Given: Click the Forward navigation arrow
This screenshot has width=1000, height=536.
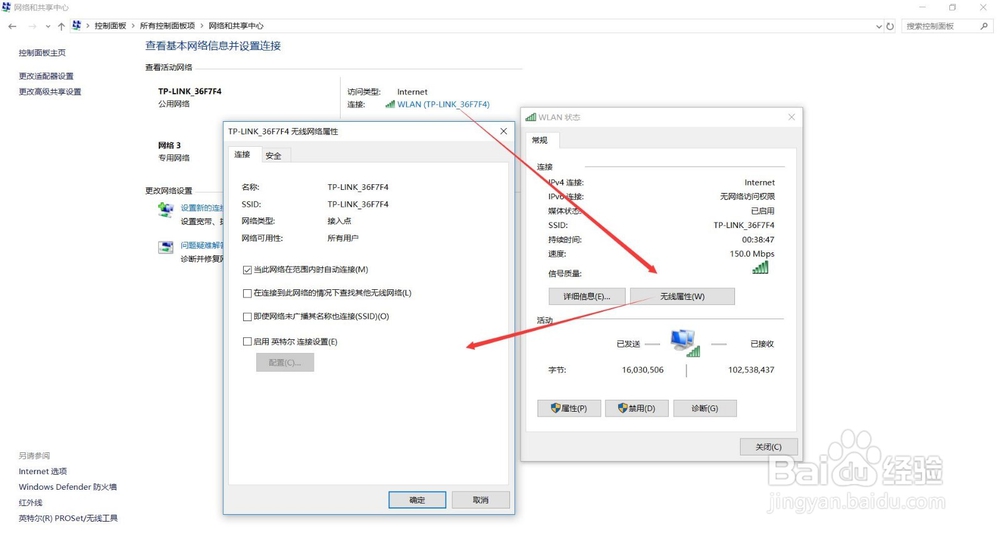Looking at the screenshot, I should coord(33,26).
